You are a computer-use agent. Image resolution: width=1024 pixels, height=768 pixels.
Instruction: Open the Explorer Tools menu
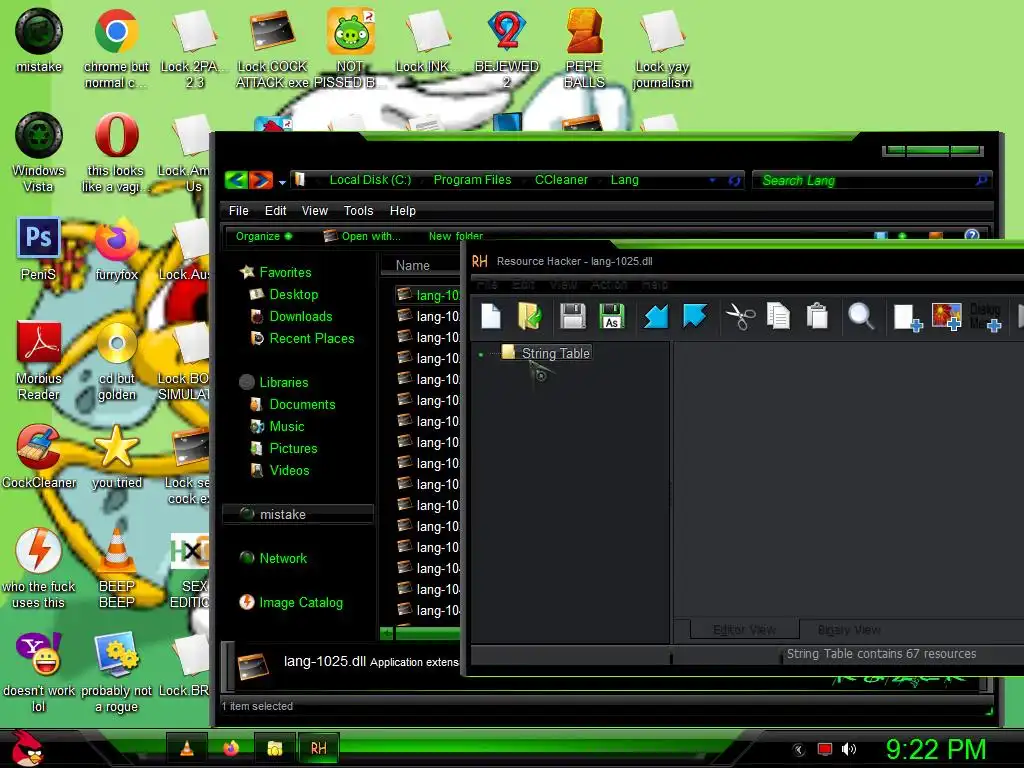(359, 210)
